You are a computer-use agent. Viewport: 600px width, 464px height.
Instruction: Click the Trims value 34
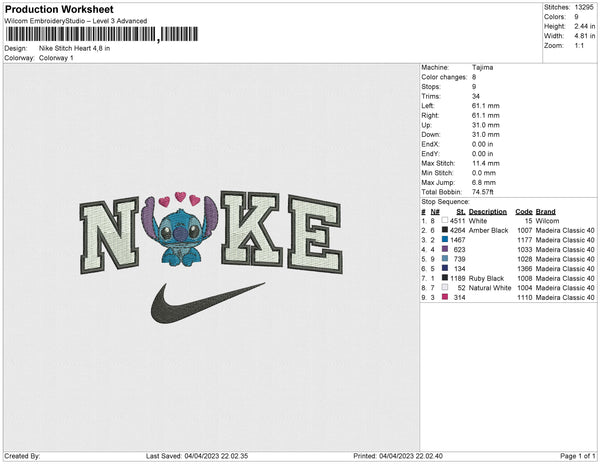[x=476, y=96]
